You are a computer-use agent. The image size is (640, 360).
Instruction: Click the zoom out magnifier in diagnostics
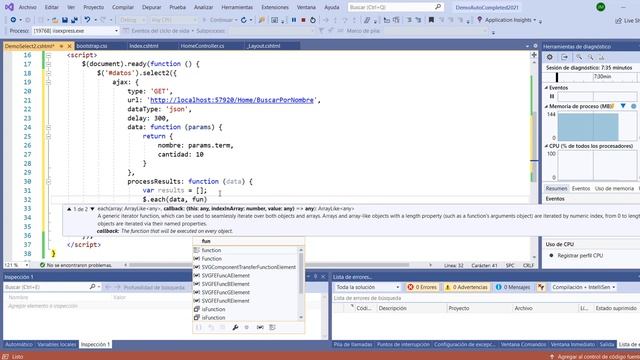[x=590, y=57]
